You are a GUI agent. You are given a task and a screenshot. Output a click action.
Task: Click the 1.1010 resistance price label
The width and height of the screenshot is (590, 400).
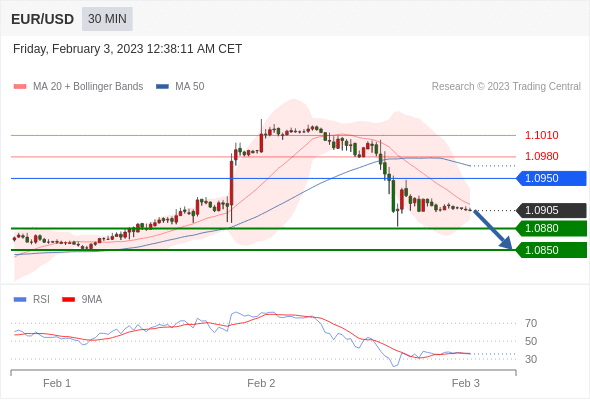click(x=541, y=135)
